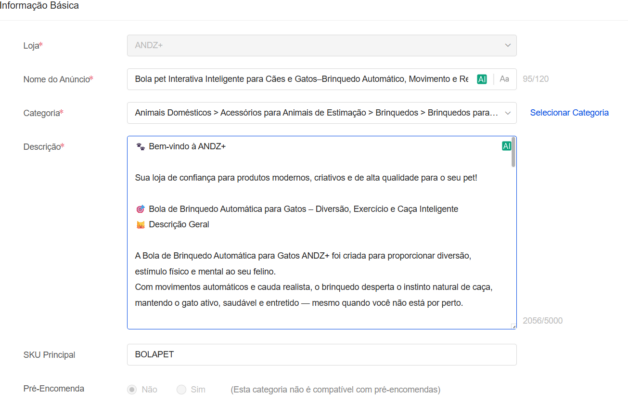
Task: Click the Loja field dropdown arrow
Action: click(x=507, y=45)
